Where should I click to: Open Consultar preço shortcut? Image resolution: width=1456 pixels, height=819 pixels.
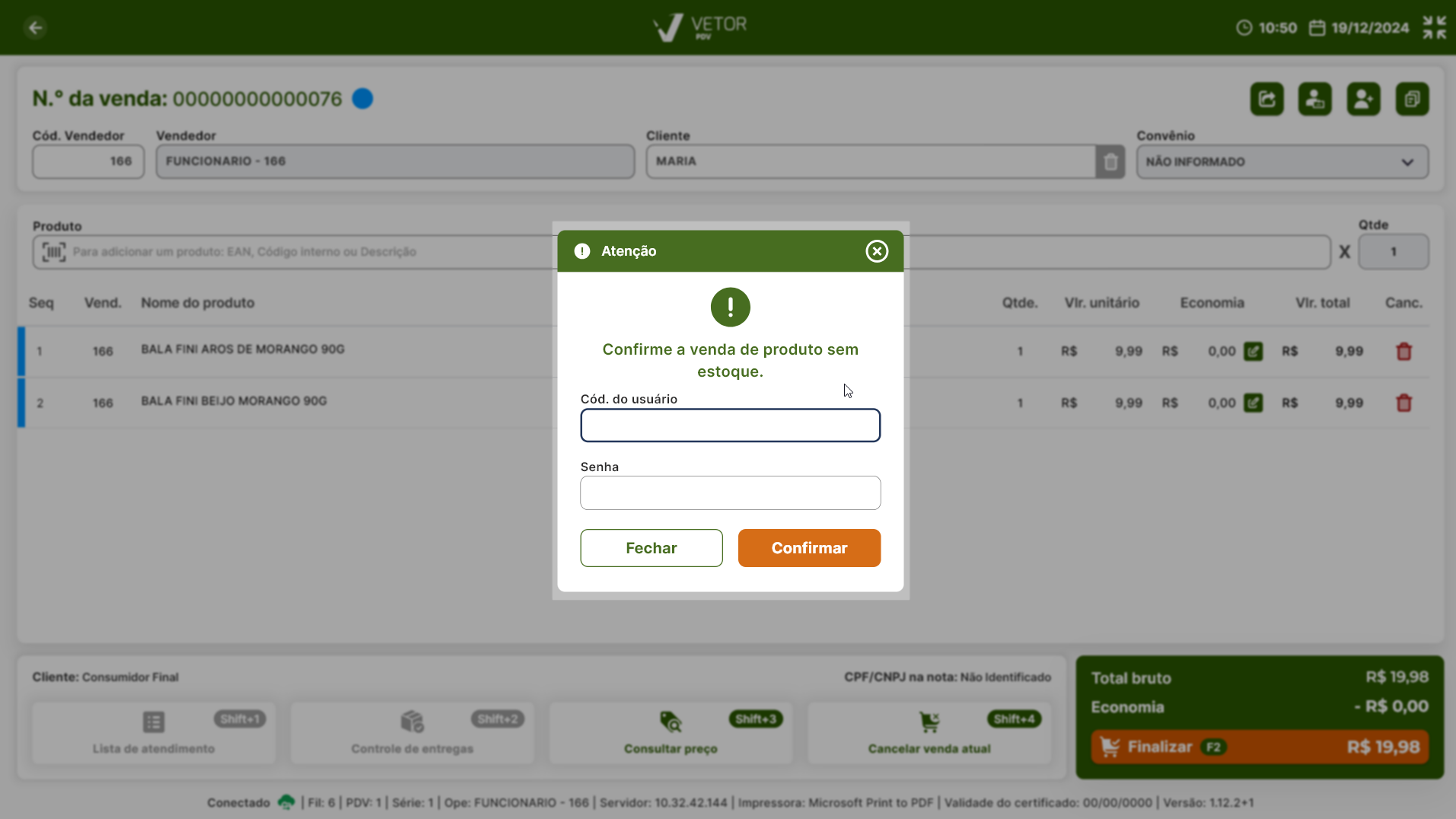[x=671, y=733]
